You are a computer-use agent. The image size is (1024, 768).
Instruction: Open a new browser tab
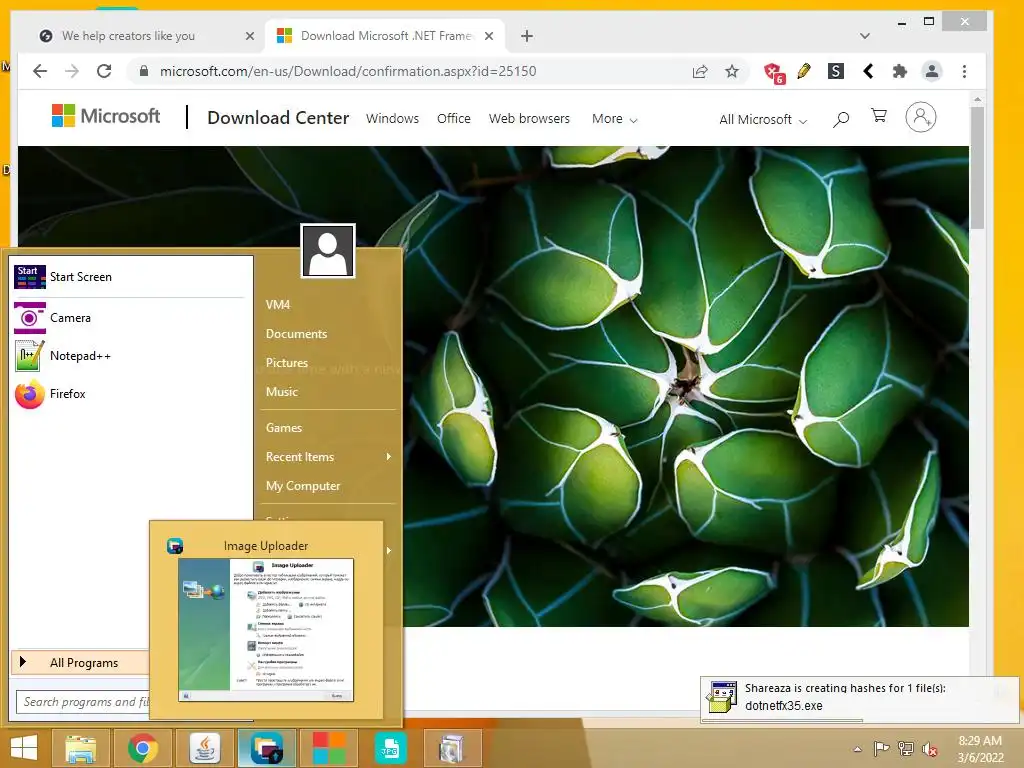point(527,36)
